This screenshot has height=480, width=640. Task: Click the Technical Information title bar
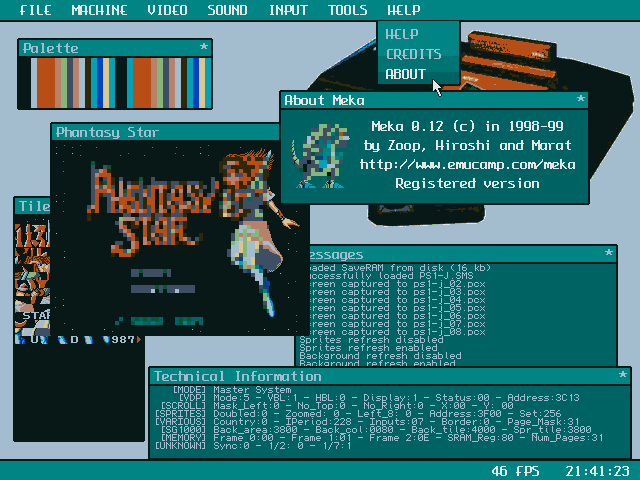(390, 376)
